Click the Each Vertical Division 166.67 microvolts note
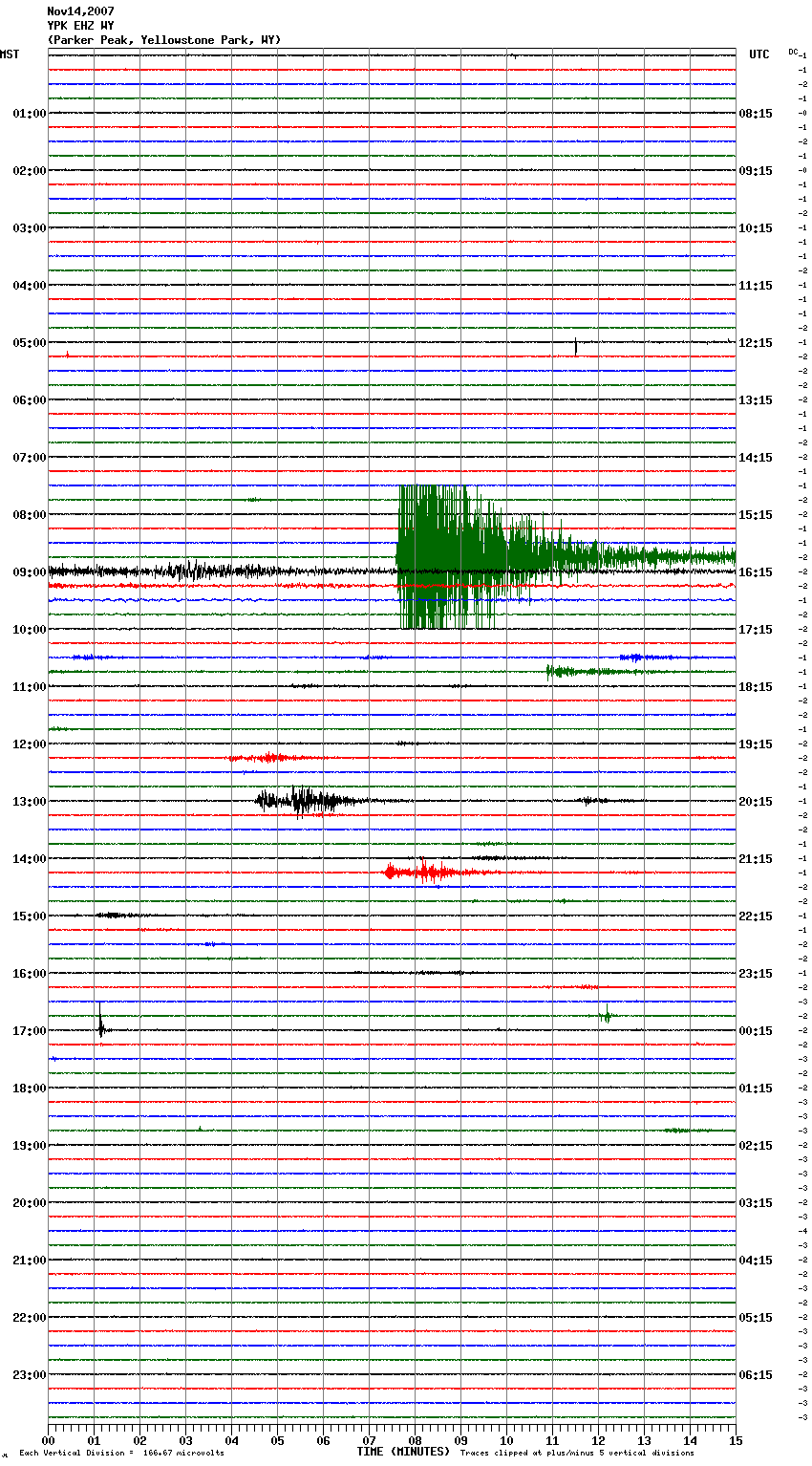Image resolution: width=812 pixels, height=1466 pixels. [x=121, y=1454]
